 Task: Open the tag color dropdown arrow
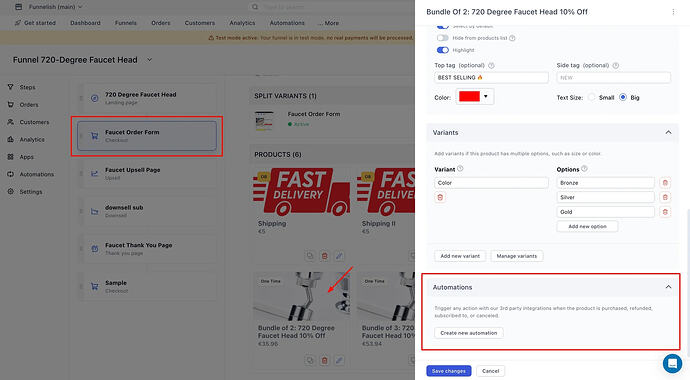pyautogui.click(x=486, y=96)
